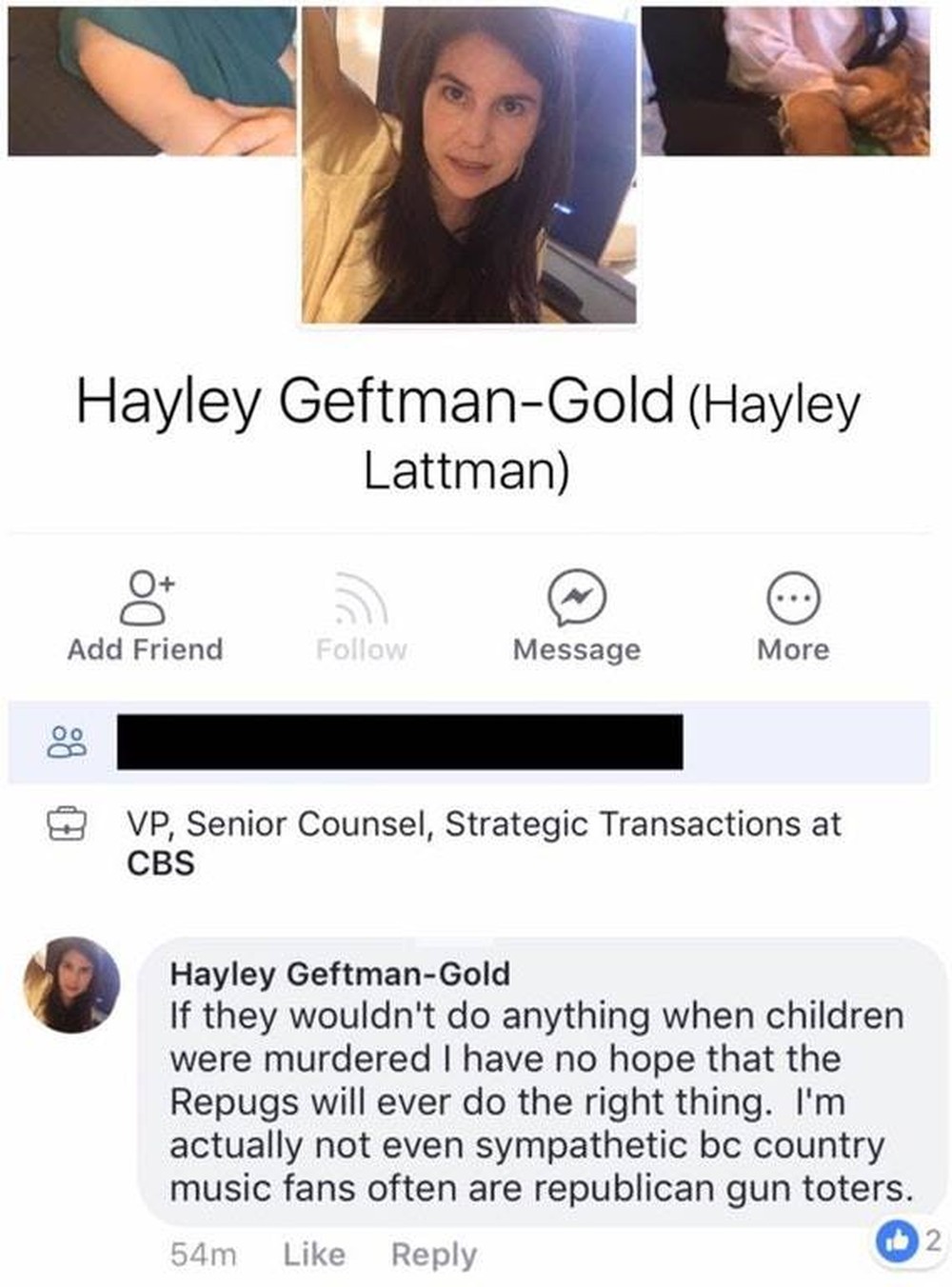The height and width of the screenshot is (1287, 952).
Task: View the left cover photo thumbnail
Action: [x=151, y=80]
